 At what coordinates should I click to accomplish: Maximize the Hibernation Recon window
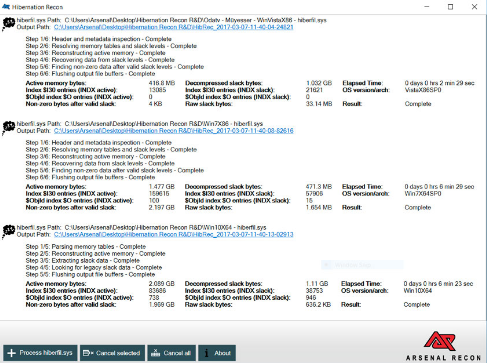450,7
